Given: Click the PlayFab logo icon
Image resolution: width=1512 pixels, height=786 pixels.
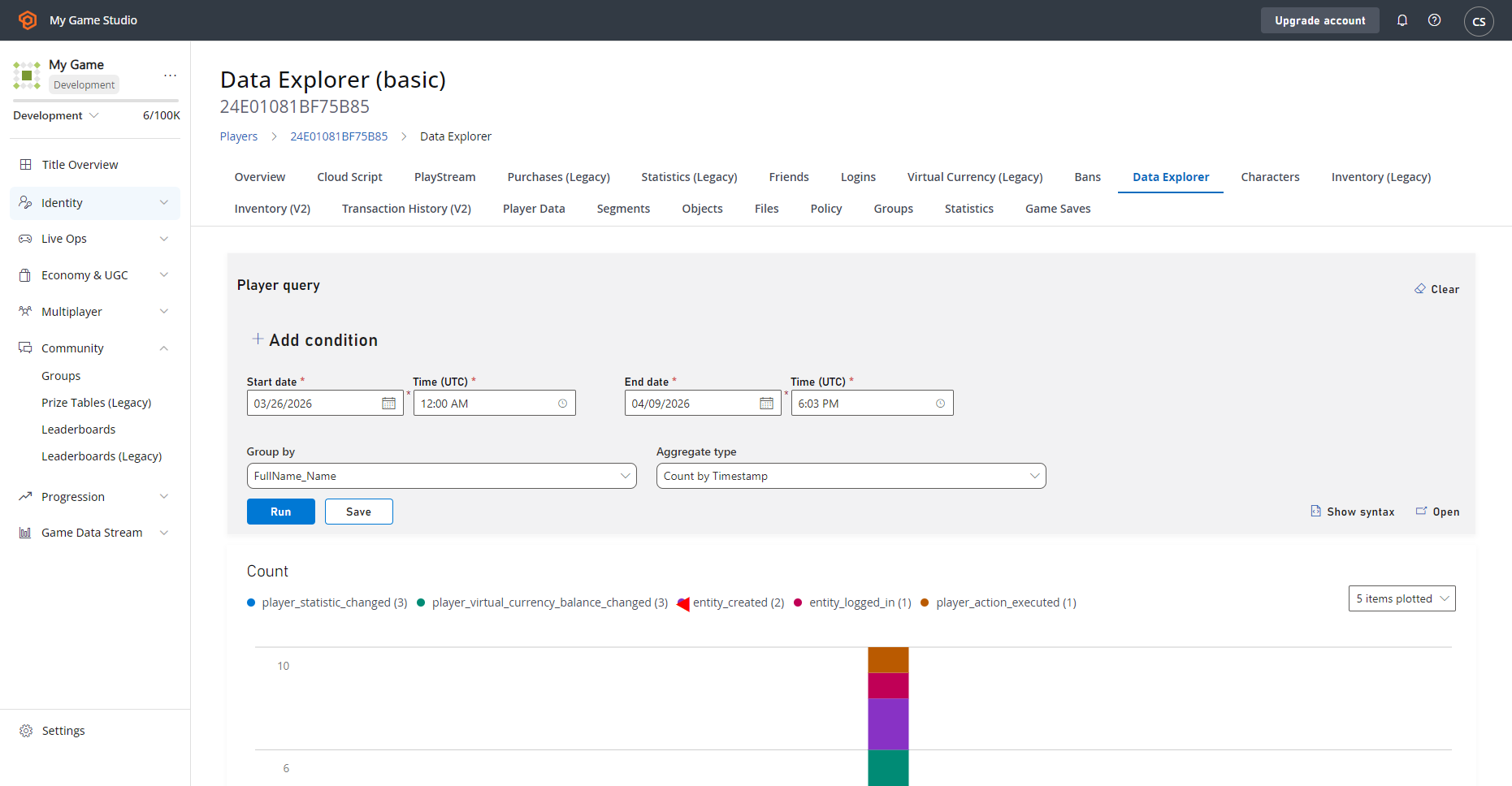Looking at the screenshot, I should [x=28, y=20].
